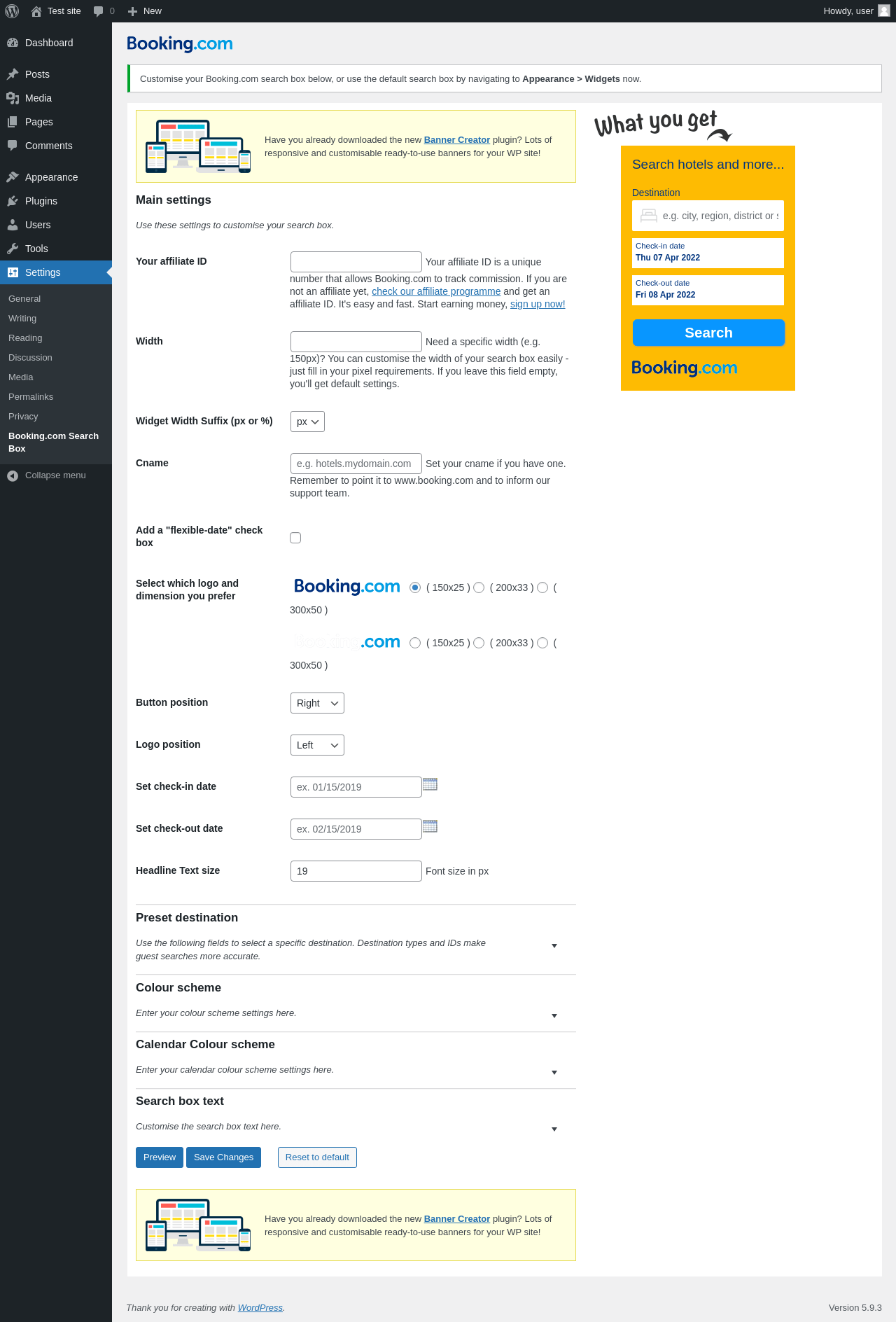
Task: Select dark logo 200x33 radio button
Action: coord(479,587)
